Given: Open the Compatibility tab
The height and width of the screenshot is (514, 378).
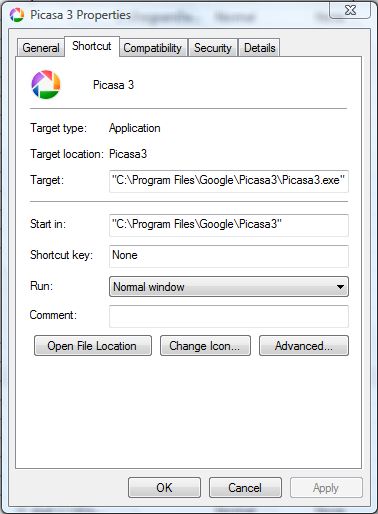Looking at the screenshot, I should [153, 48].
